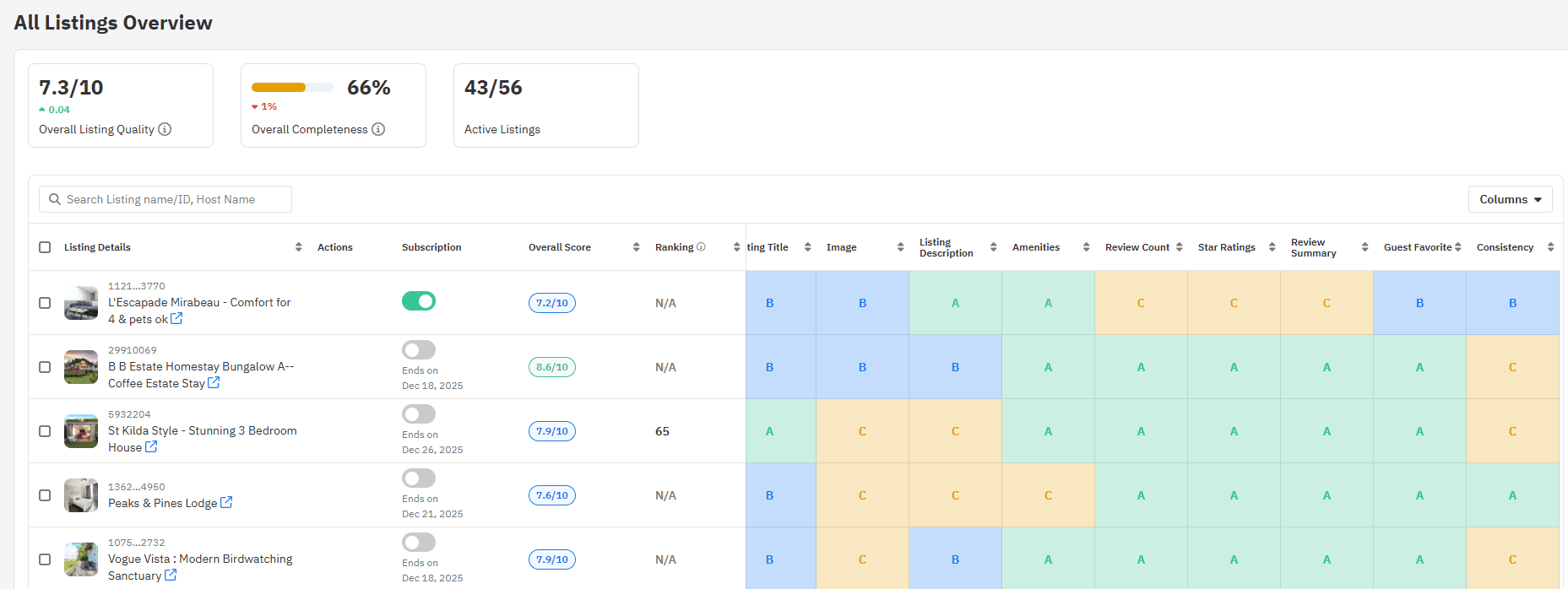Click the Search Listing name/ID input field

pyautogui.click(x=165, y=199)
